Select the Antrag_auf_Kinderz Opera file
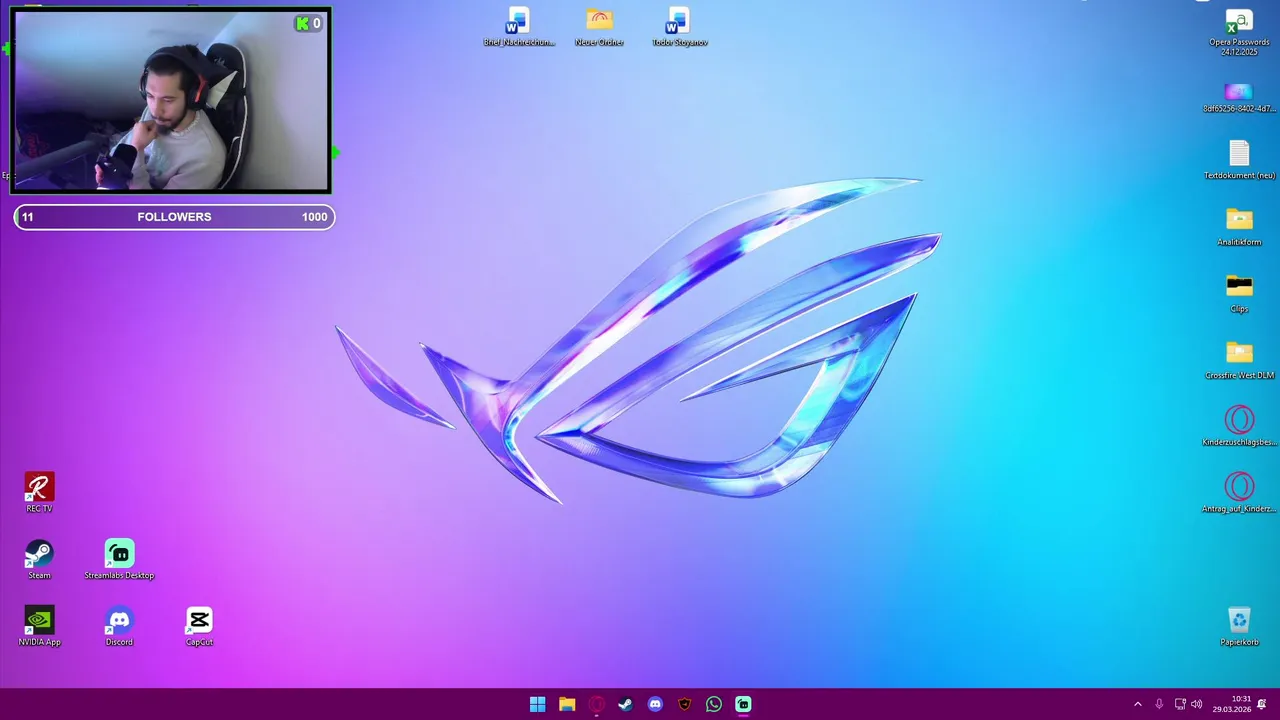 1239,493
